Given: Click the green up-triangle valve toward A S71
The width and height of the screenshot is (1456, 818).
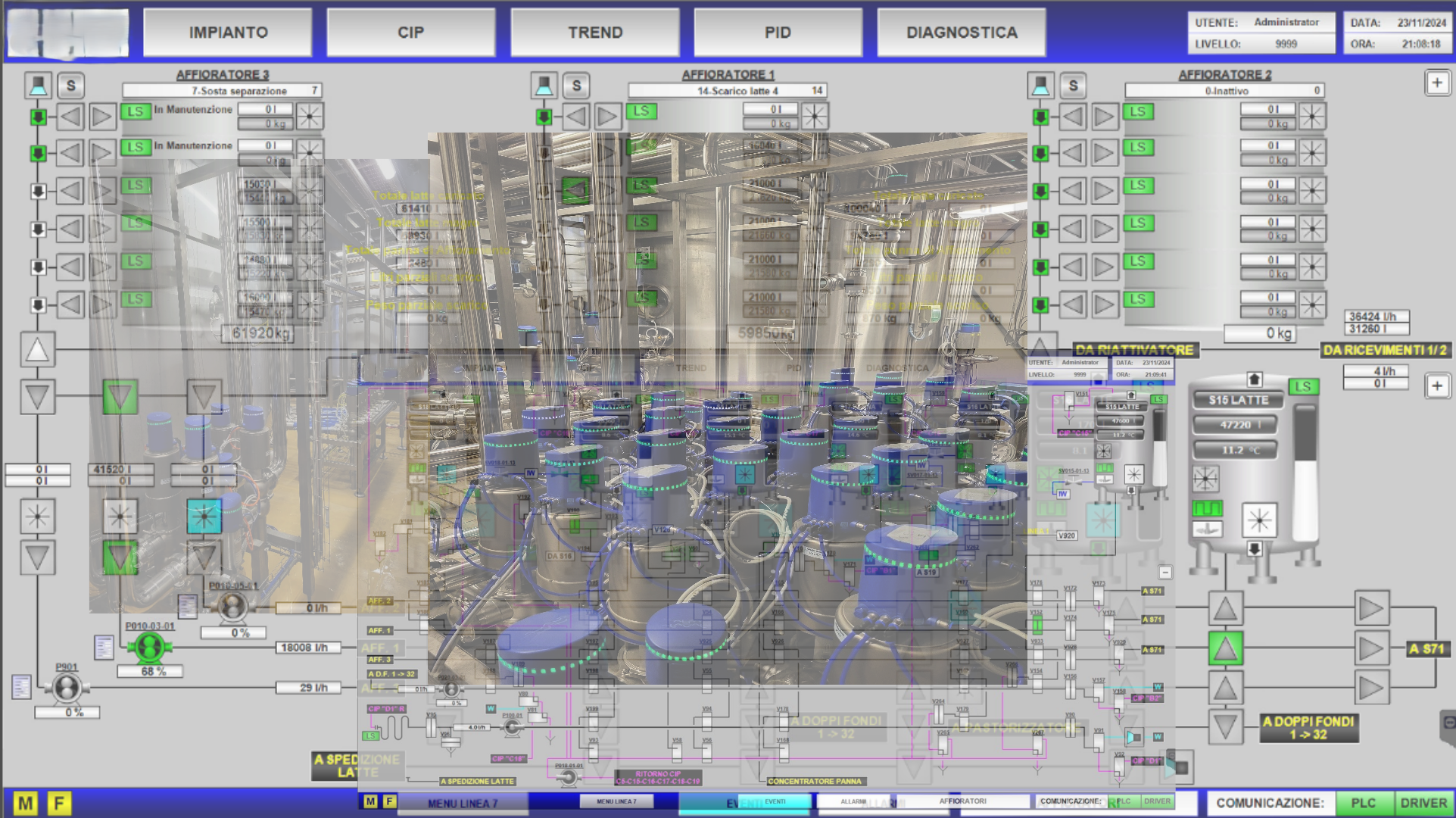Looking at the screenshot, I should pos(1225,648).
